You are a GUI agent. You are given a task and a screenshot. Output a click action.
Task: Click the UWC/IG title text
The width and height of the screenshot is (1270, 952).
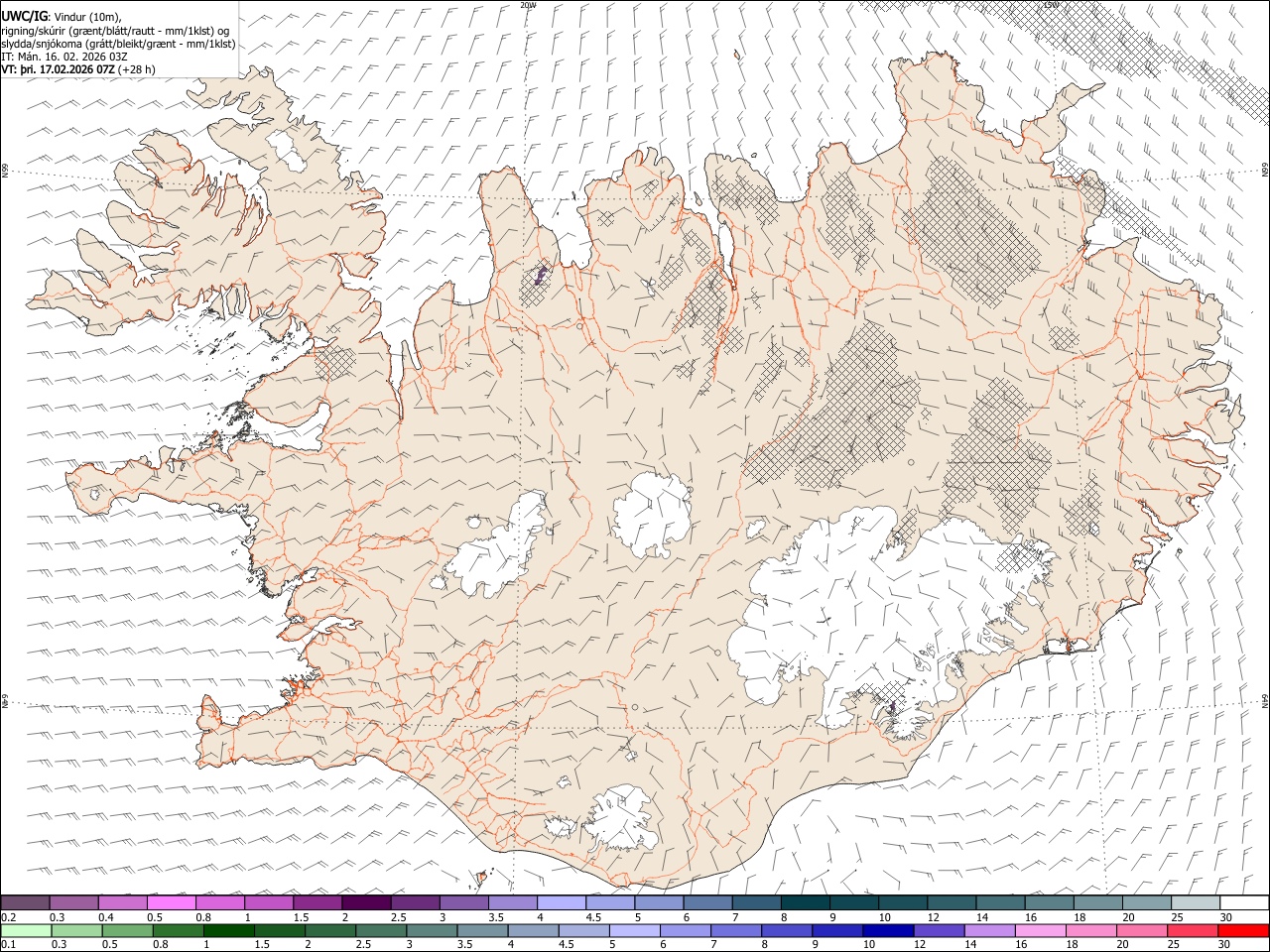point(25,16)
